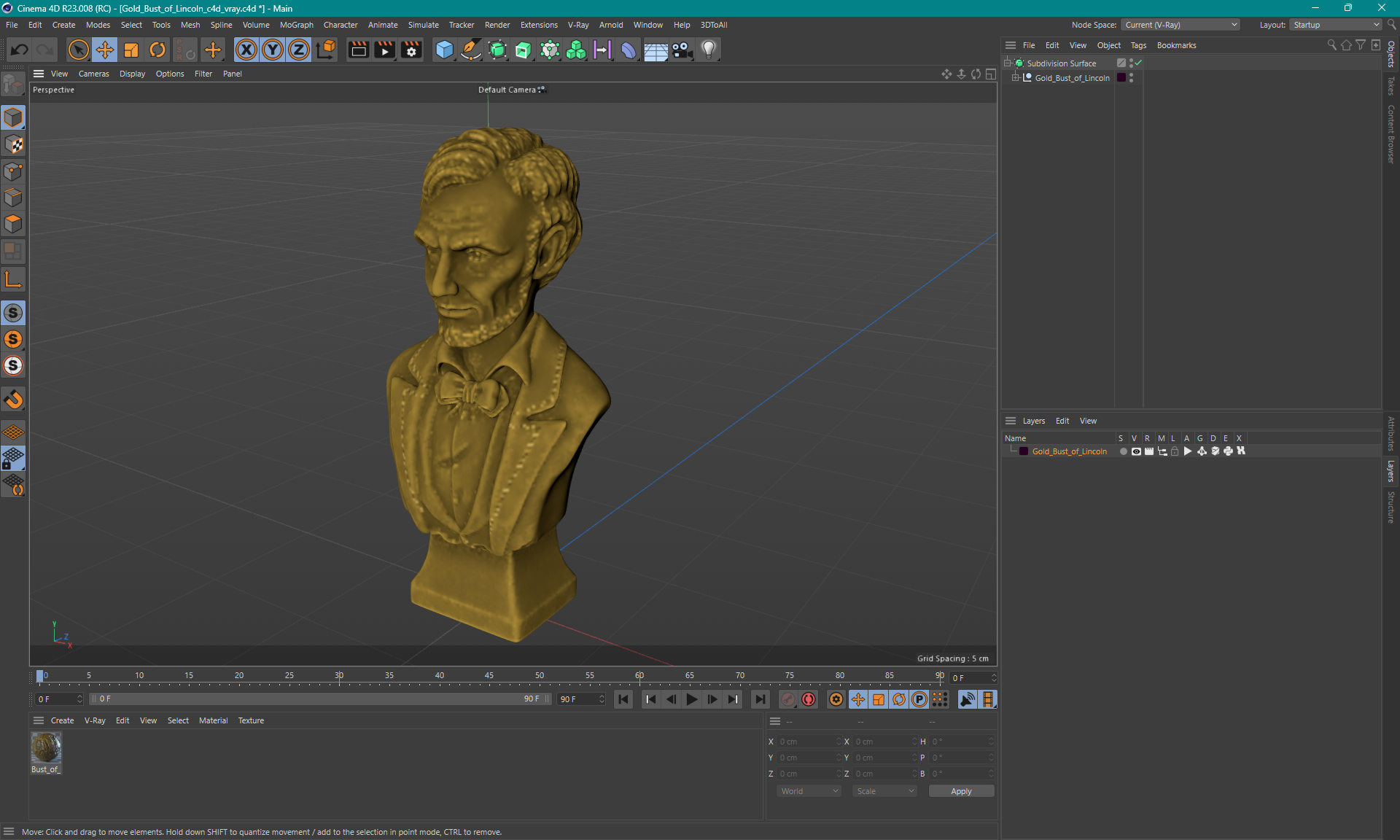Add Floor grid object icon
The height and width of the screenshot is (840, 1400).
(656, 50)
